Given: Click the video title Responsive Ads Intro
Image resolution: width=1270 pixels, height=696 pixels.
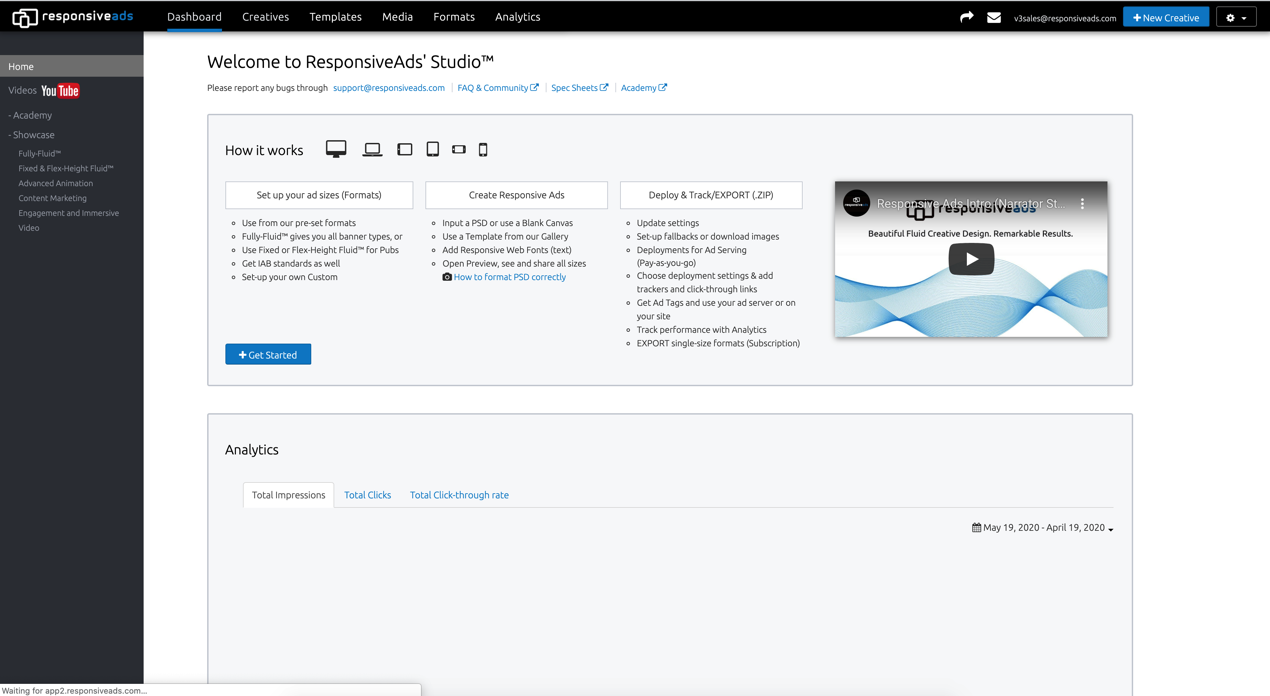Looking at the screenshot, I should 971,204.
